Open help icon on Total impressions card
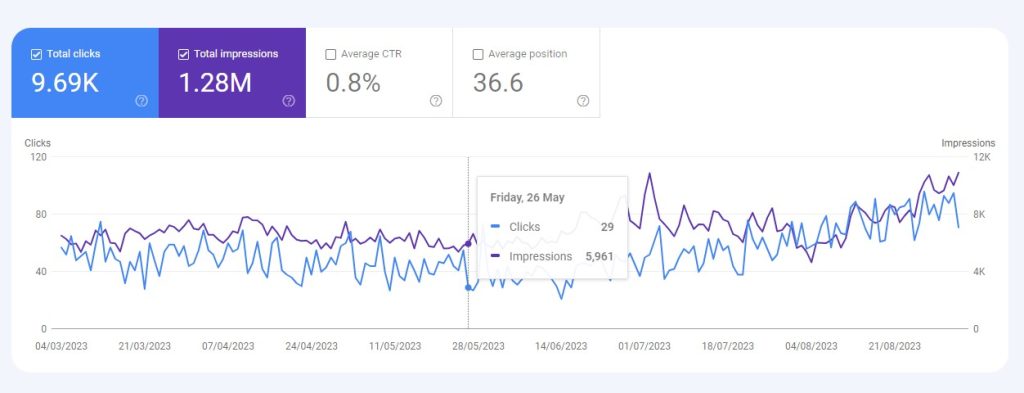 [289, 101]
